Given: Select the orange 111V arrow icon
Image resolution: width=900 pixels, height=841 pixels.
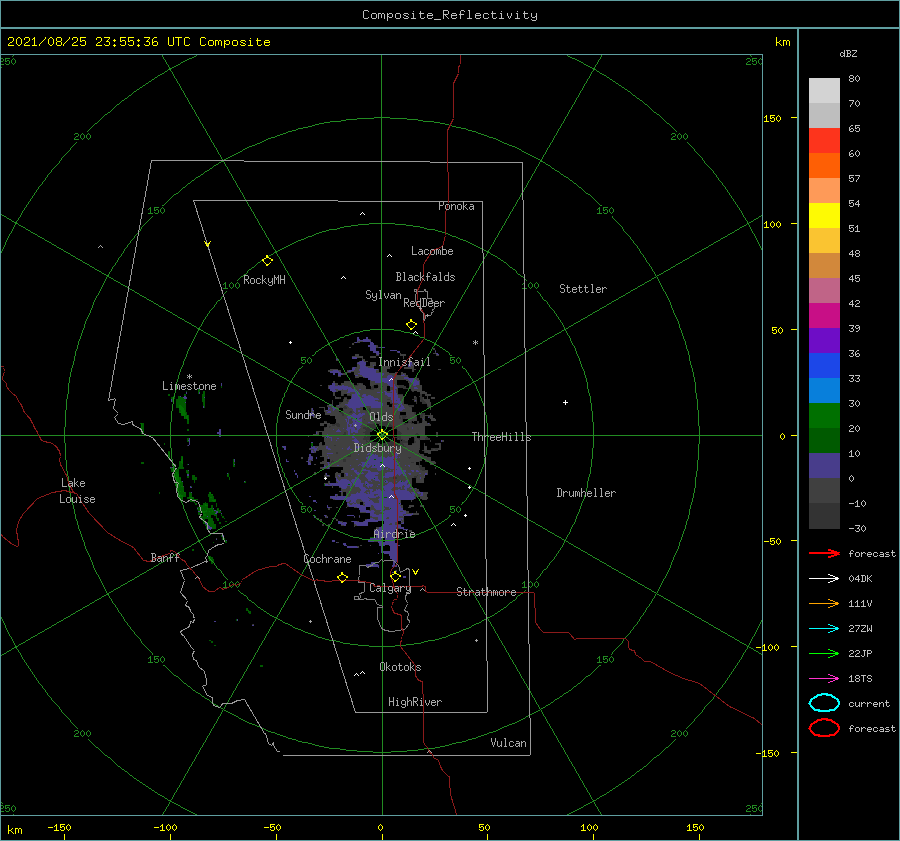Looking at the screenshot, I should click(x=824, y=603).
